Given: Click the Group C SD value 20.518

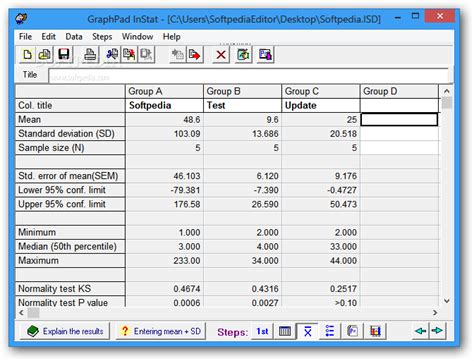Looking at the screenshot, I should pos(321,134).
